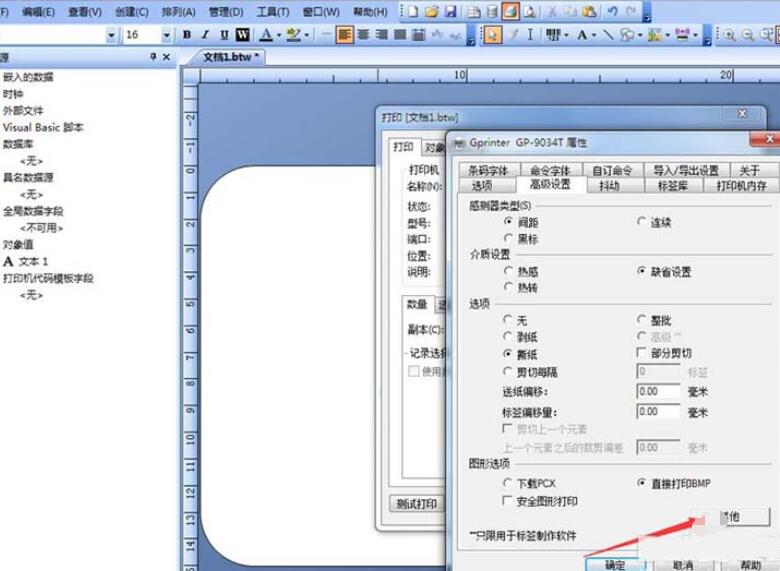Screen dimensions: 780x571
Task: Click the Bold formatting icon
Action: 187,35
